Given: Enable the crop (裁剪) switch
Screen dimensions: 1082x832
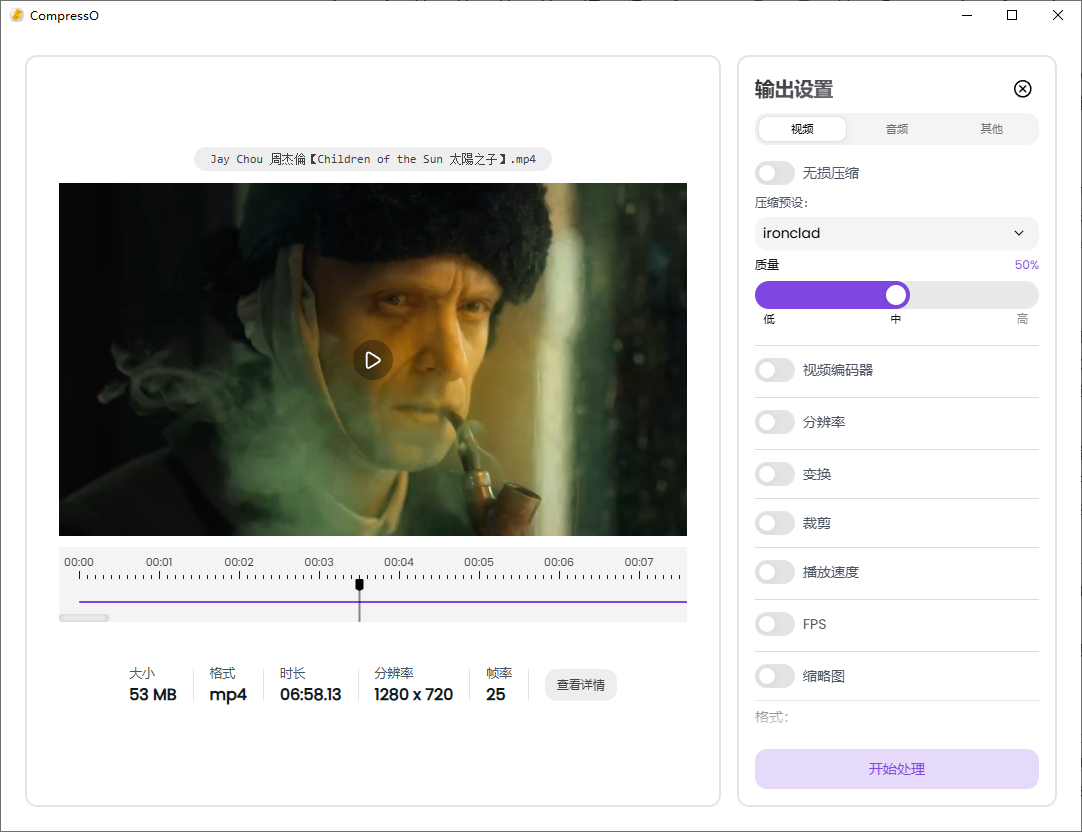Looking at the screenshot, I should 775,523.
